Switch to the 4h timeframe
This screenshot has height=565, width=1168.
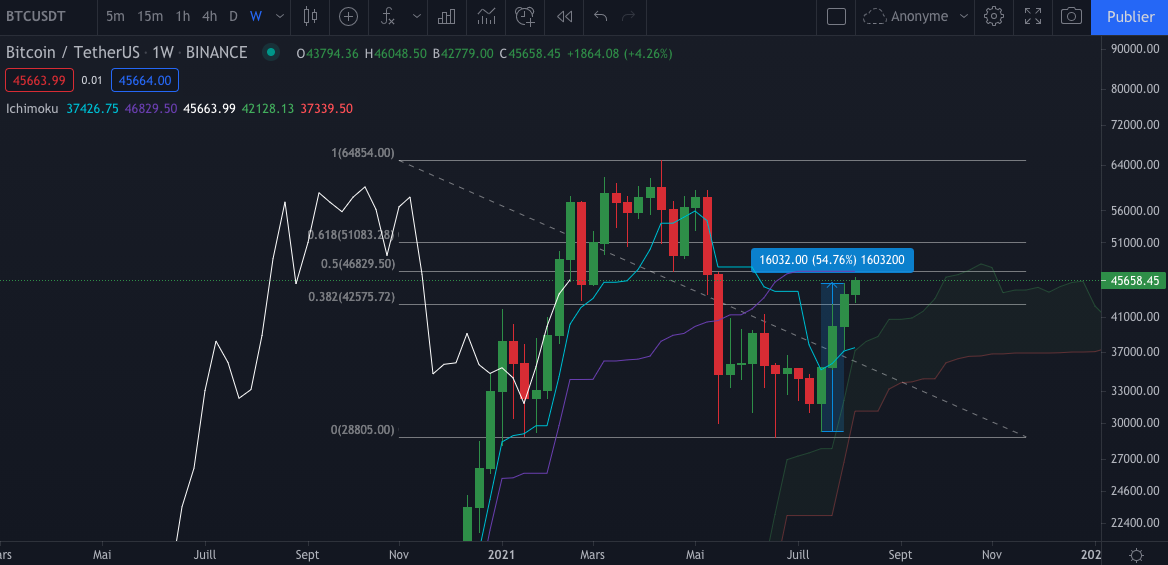tap(209, 16)
